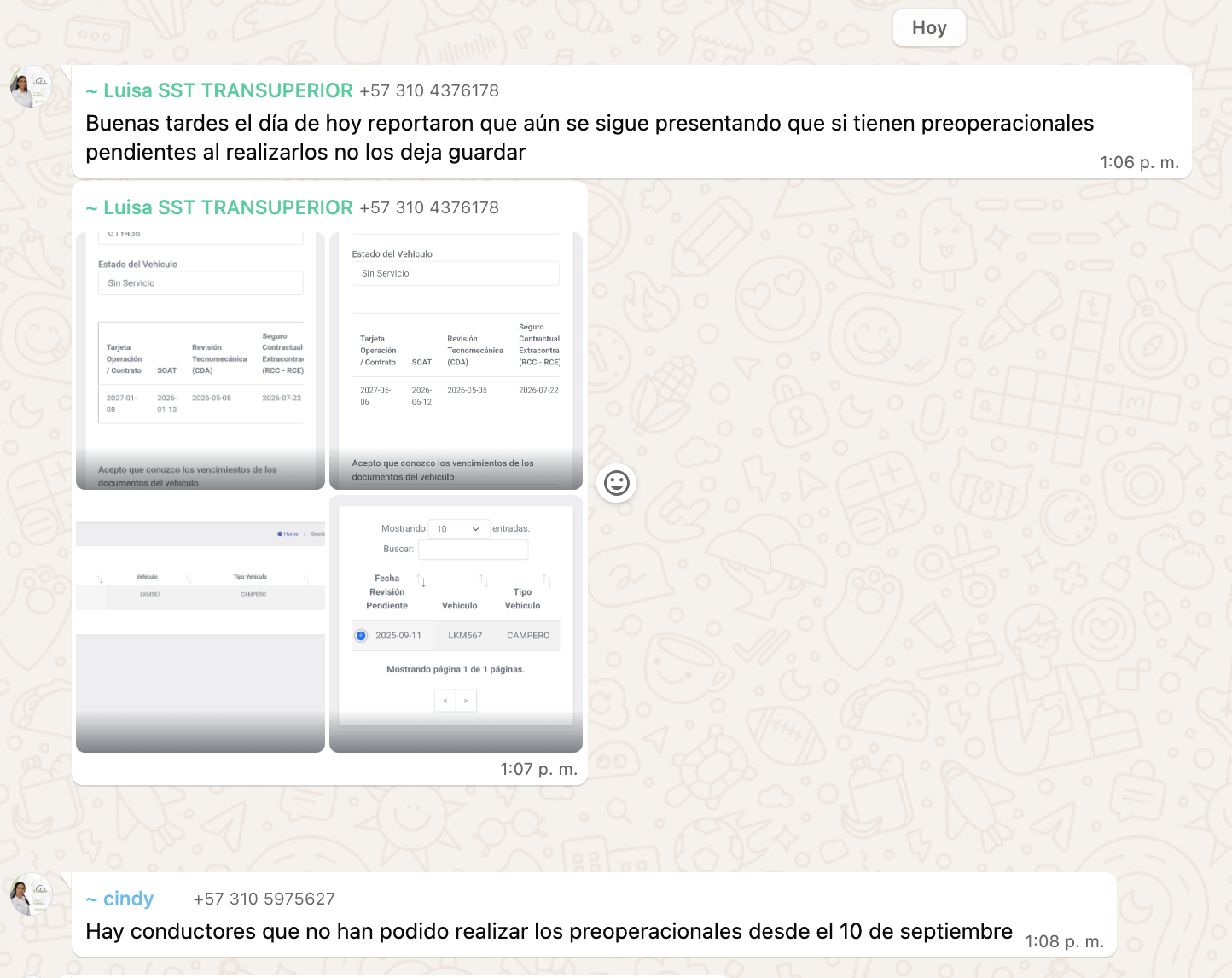The image size is (1232, 978).
Task: Click blue plus icon beside 2025-09-11
Action: tap(361, 636)
